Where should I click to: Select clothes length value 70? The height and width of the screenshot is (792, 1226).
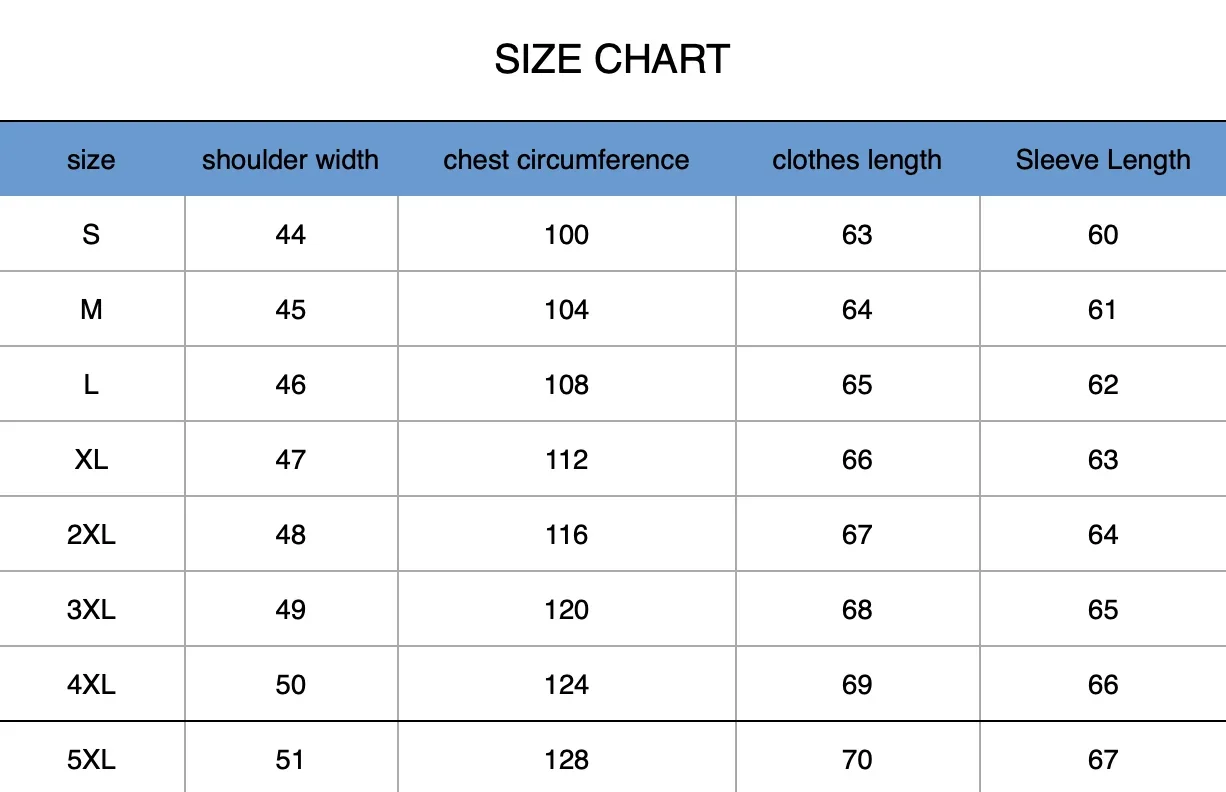[x=857, y=759]
